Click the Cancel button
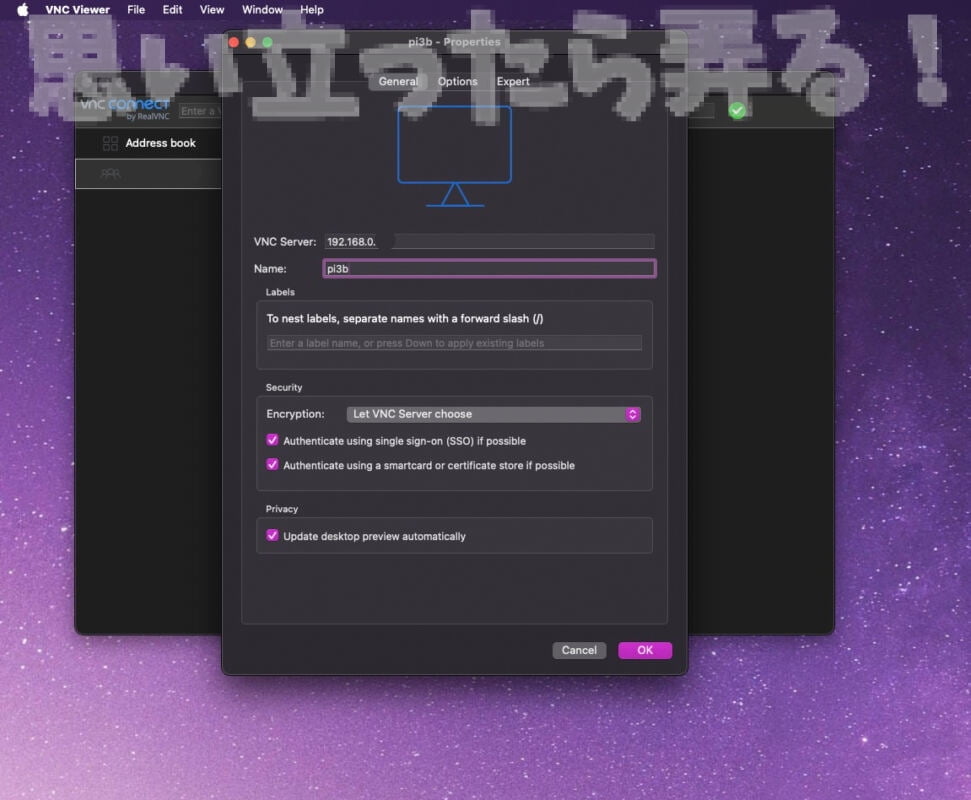Screen dimensions: 971x800 pyautogui.click(x=579, y=650)
